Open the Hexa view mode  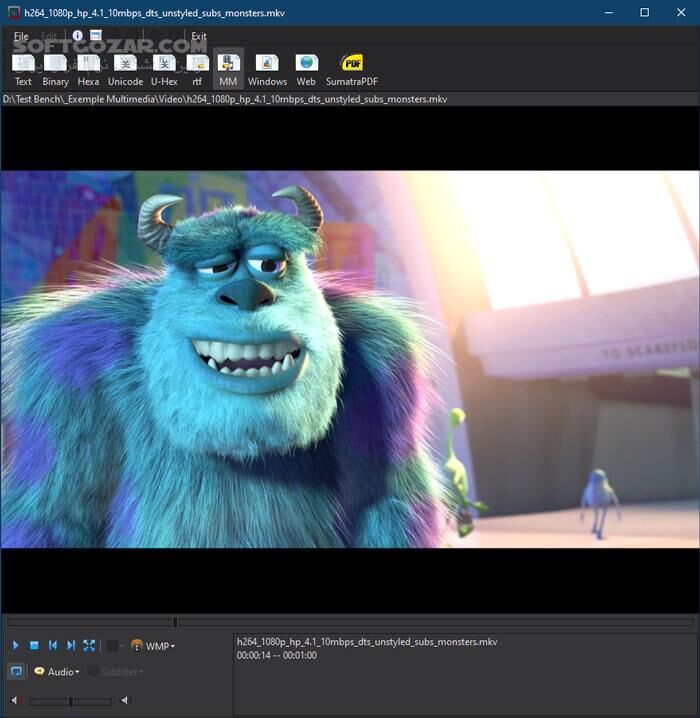click(88, 69)
